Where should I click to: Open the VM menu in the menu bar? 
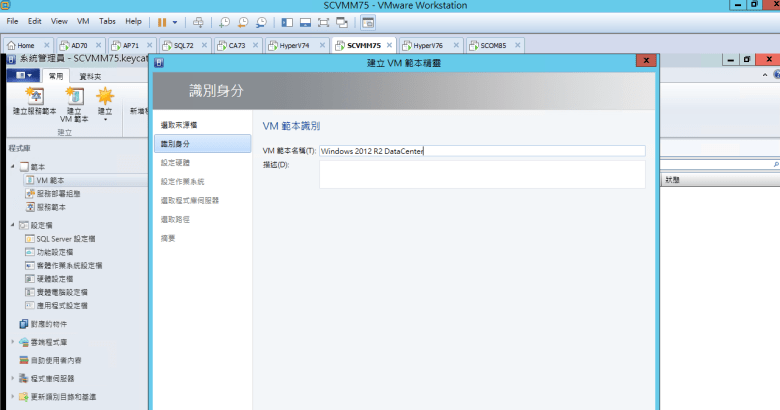click(83, 21)
